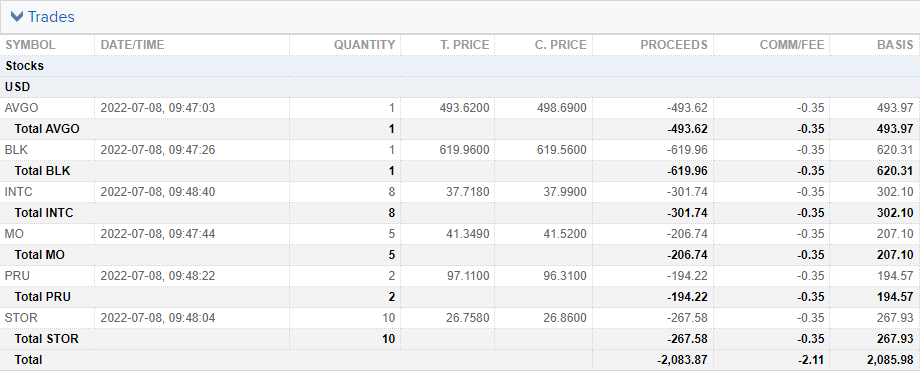
Task: Select the SYMBOL column header
Action: click(x=31, y=45)
